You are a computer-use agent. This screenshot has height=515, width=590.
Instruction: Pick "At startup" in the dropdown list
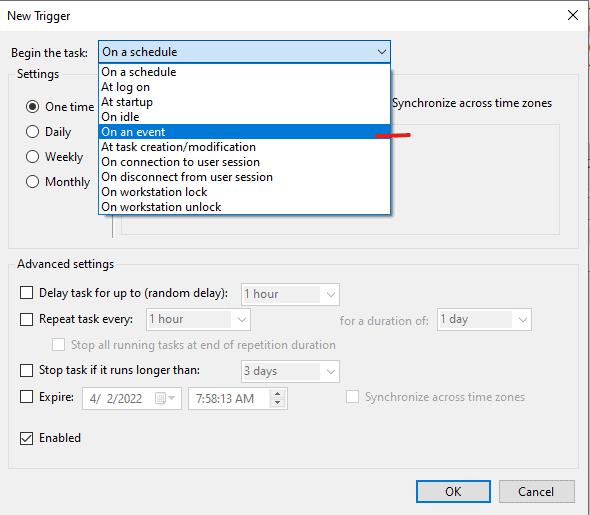tap(244, 102)
